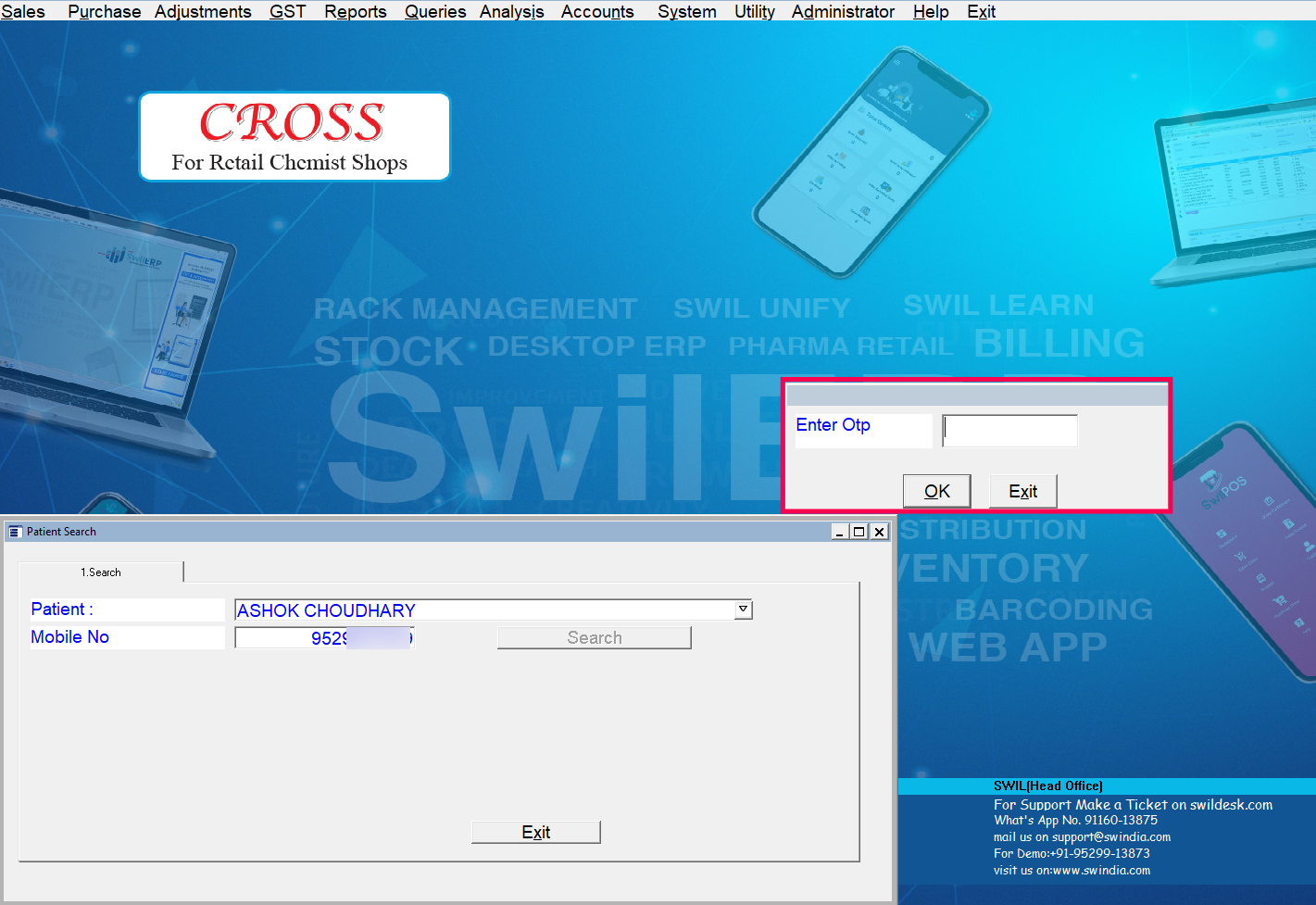Expand the Patient dropdown arrow
This screenshot has height=905, width=1316.
pyautogui.click(x=744, y=610)
